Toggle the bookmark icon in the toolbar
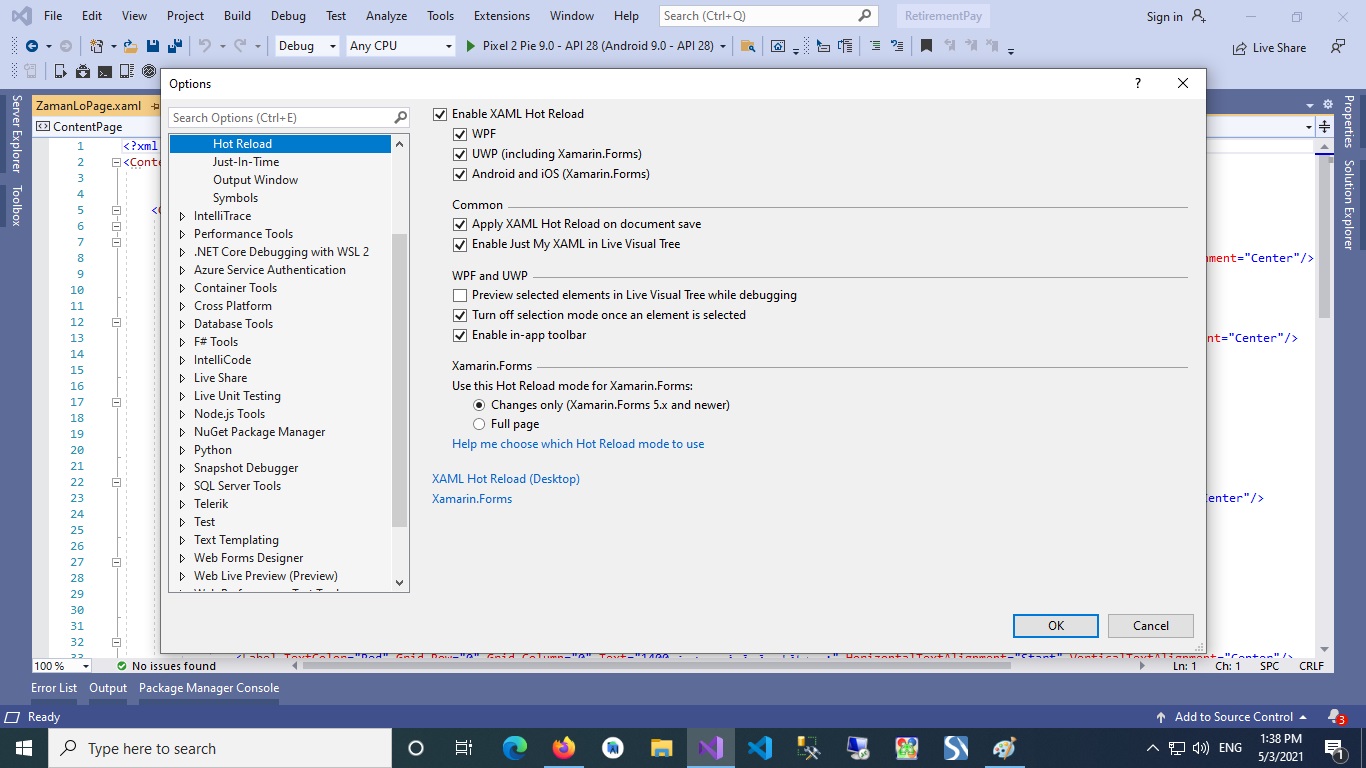The width and height of the screenshot is (1366, 768). (x=926, y=46)
